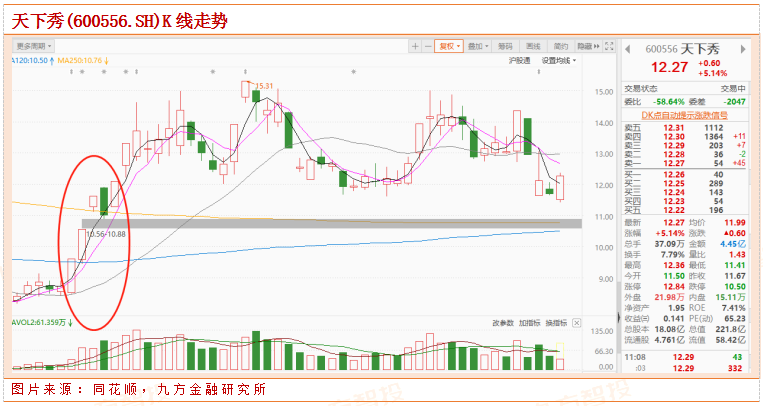Click the 涨停 12.84 value
763x406 pixels.
(674, 287)
